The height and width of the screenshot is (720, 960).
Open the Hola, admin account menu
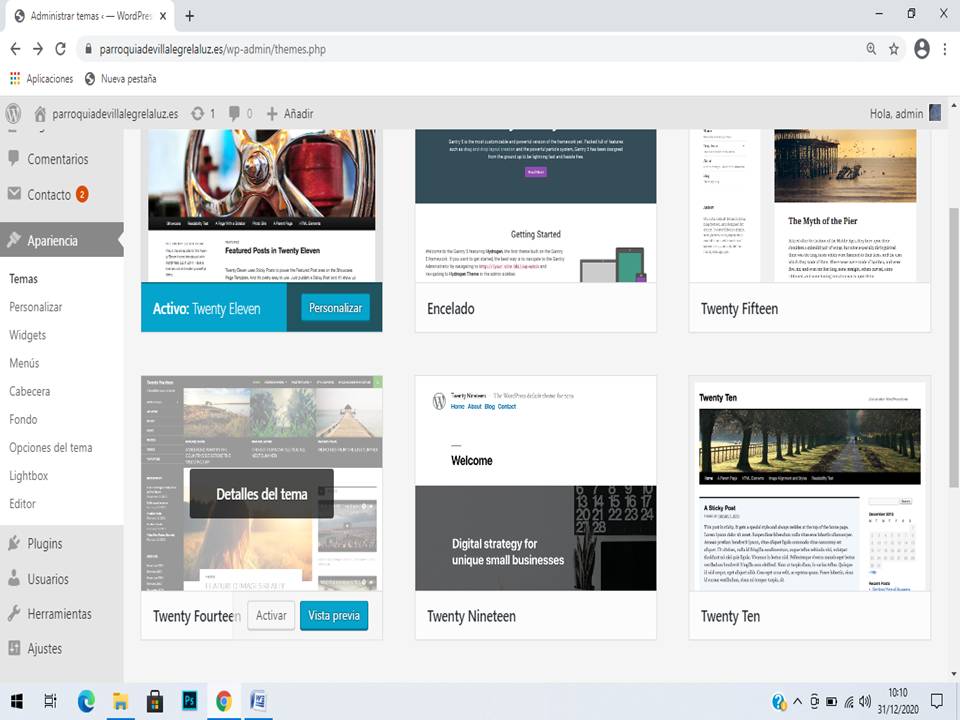click(905, 113)
